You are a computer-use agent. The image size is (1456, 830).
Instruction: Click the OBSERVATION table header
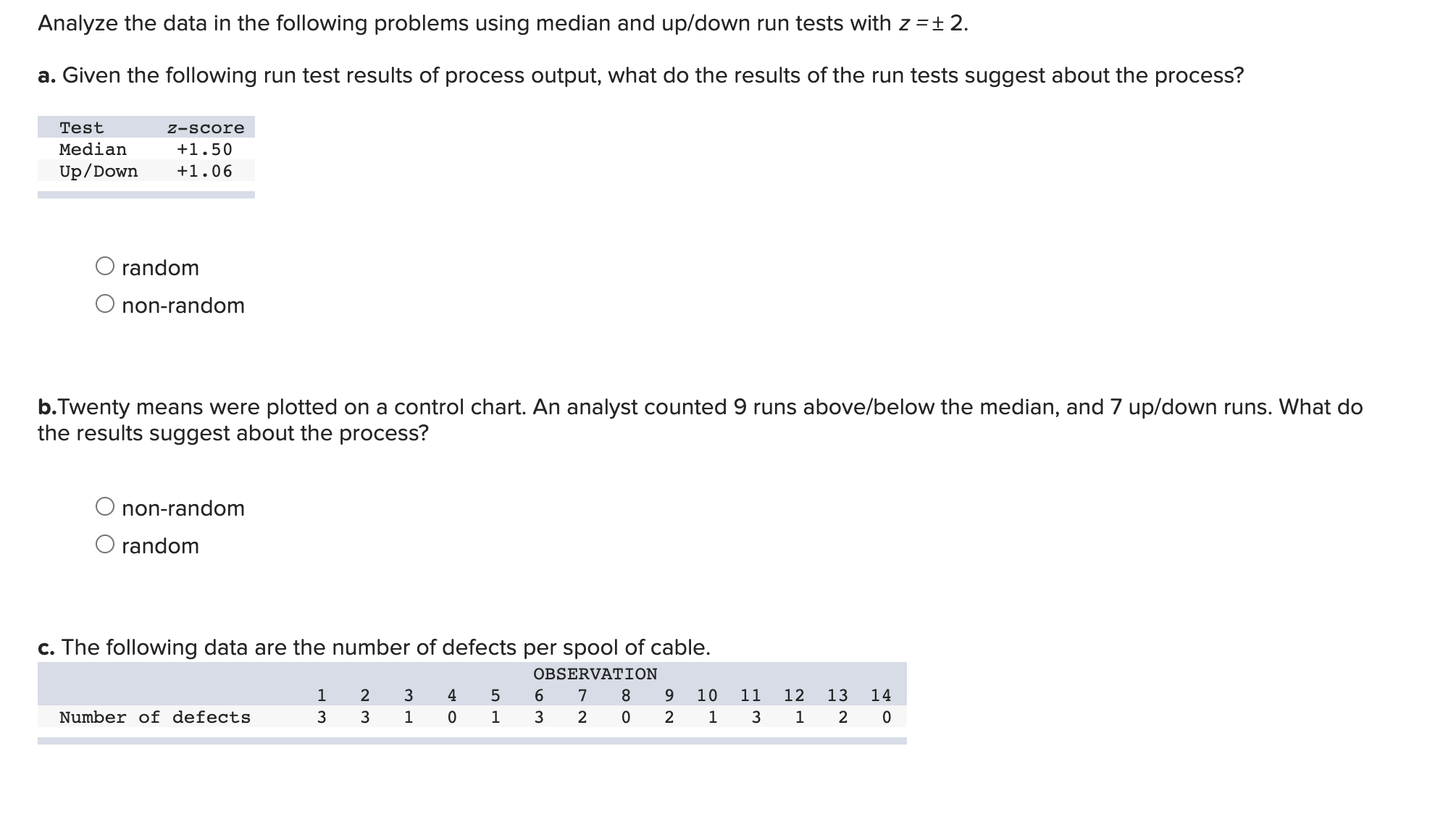595,673
